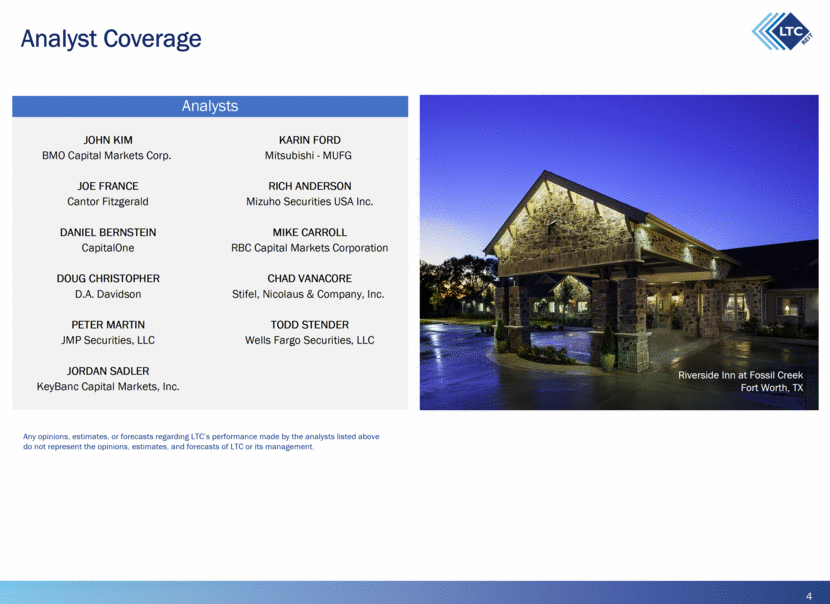Screen dimensions: 830x604
Task: Click the 'Cantor Fitzgerald' firm name
Action: pos(108,202)
